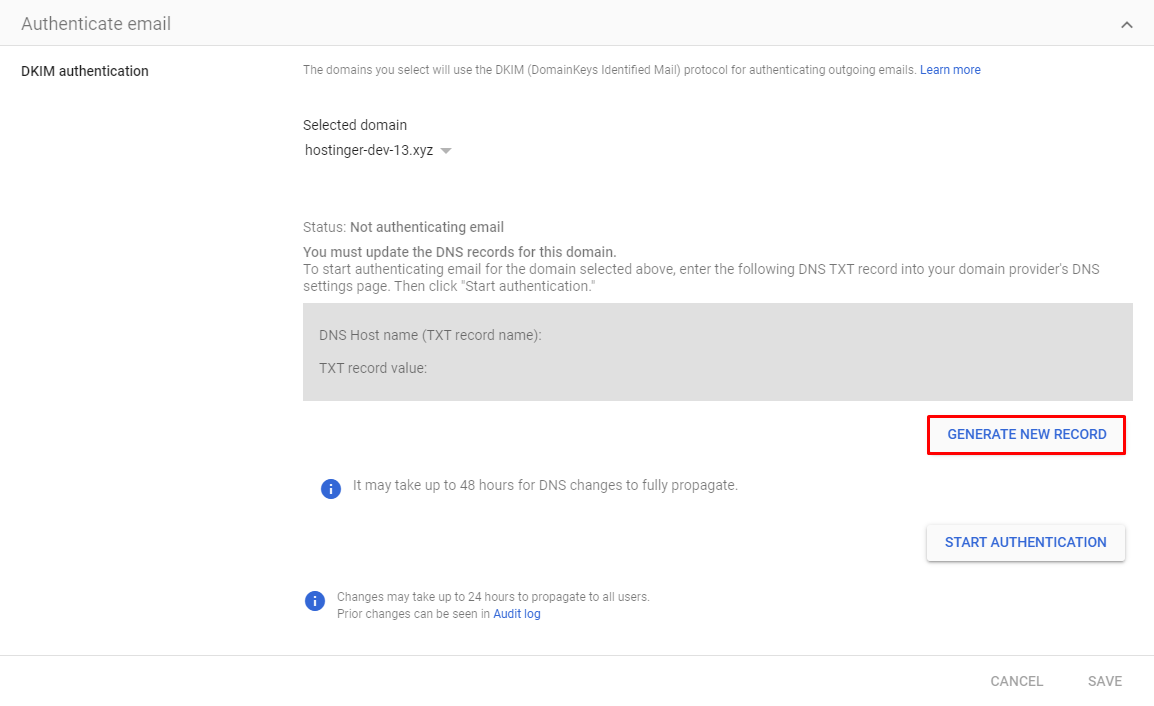Screen dimensions: 1154x706
Task: Click the Authenticate email header
Action: [96, 22]
